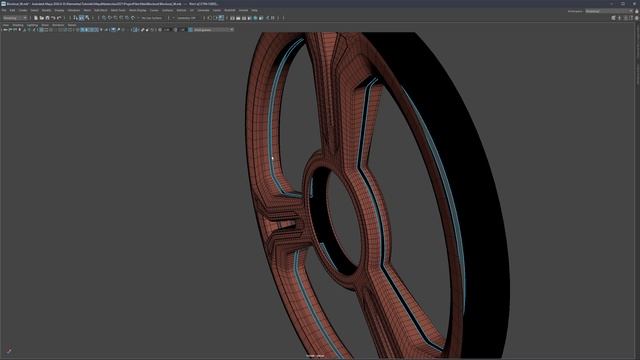Click the viewport exposure value field
This screenshot has width=640, height=360.
click(167, 29)
